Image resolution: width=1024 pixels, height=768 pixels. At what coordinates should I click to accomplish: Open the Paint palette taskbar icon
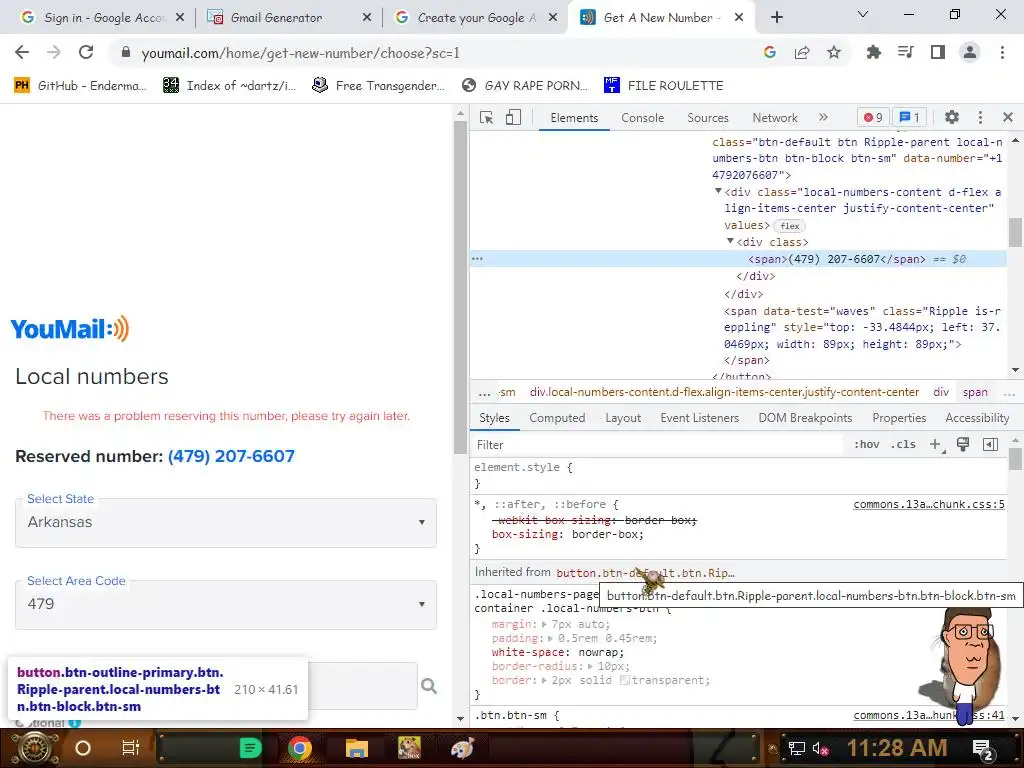462,748
